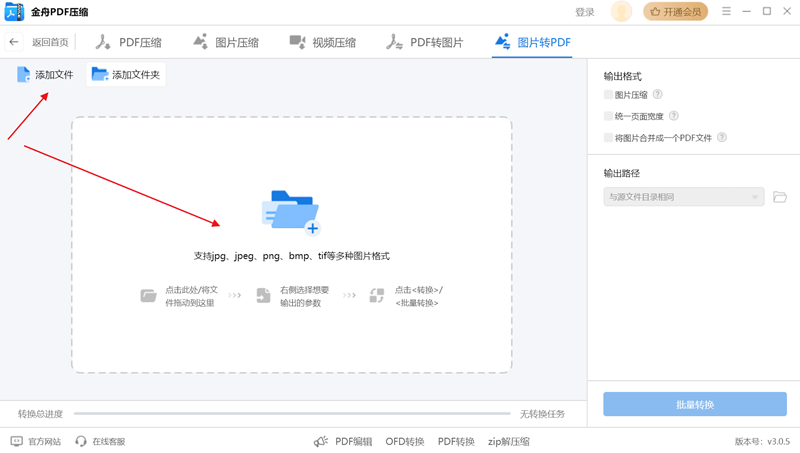This screenshot has height=453, width=800.
Task: Minimize the window
Action: pos(746,11)
